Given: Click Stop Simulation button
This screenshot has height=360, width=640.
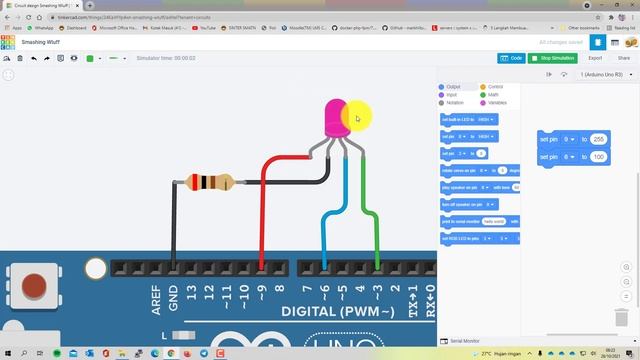Looking at the screenshot, I should pos(553,58).
